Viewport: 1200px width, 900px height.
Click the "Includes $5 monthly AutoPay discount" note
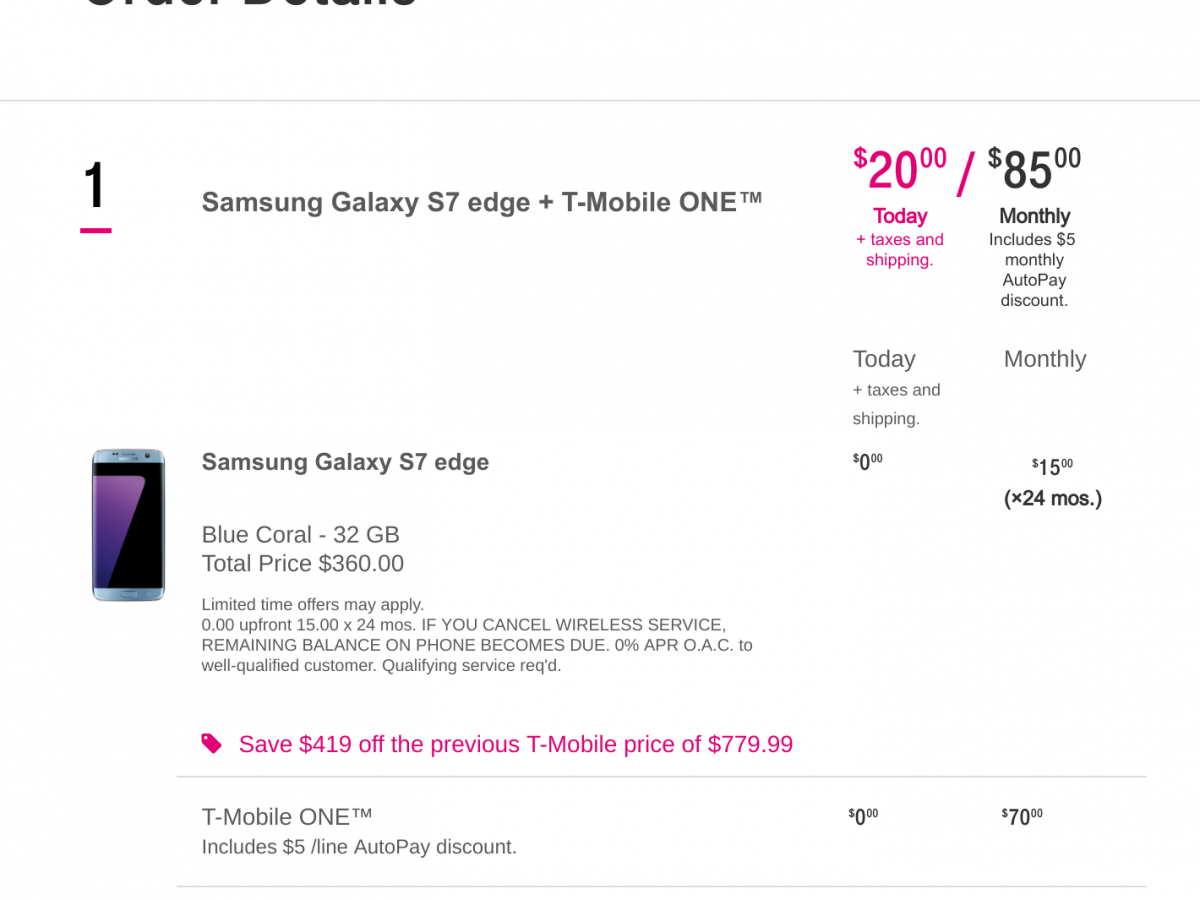point(1034,270)
